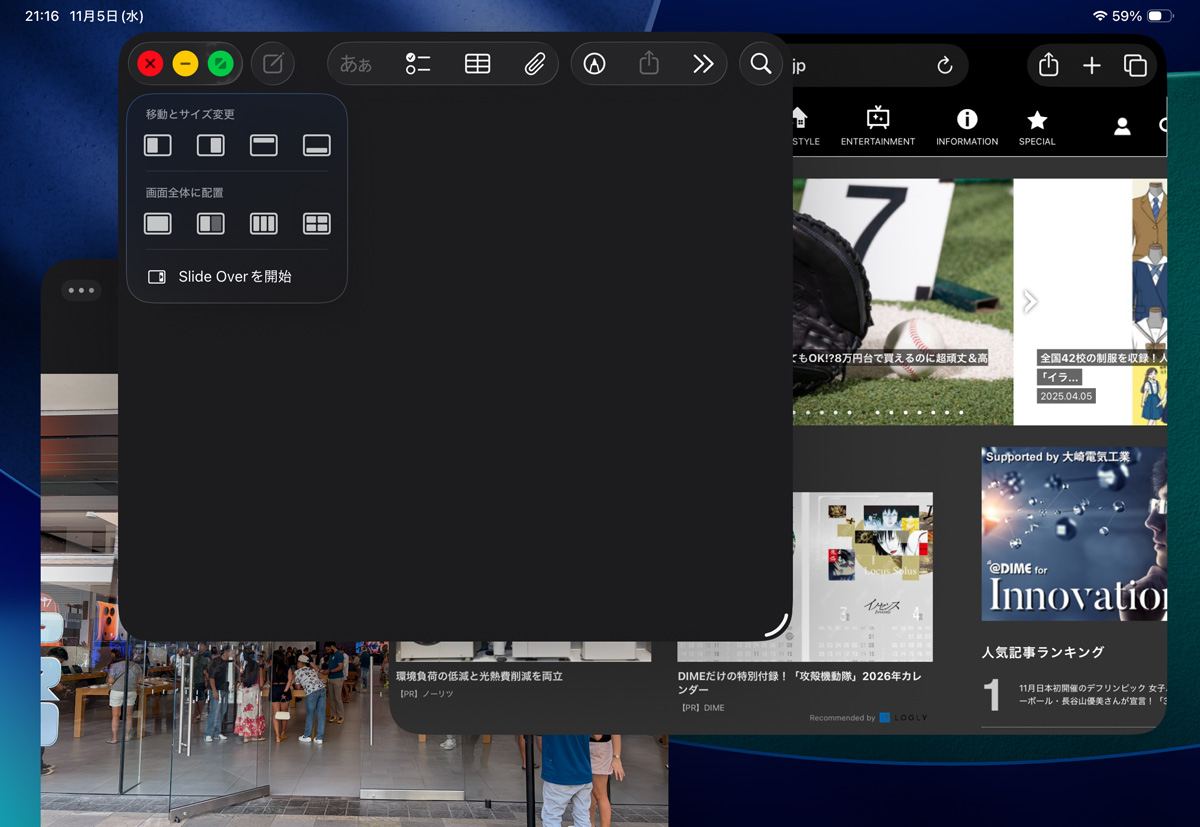
Task: Select Slide Over を開始 menu item
Action: [234, 277]
